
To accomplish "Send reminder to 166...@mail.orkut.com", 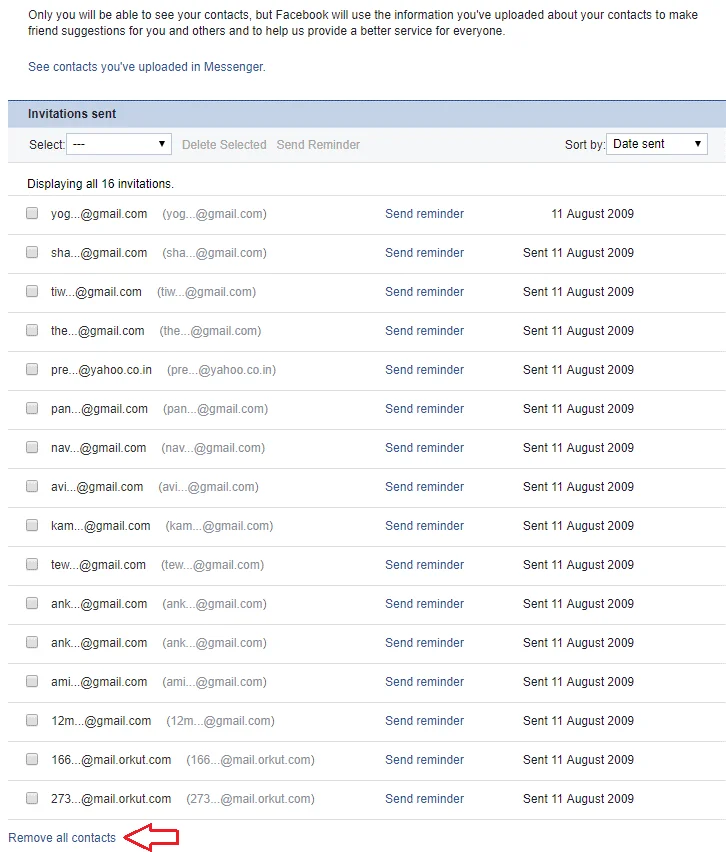I will click(x=424, y=760).
